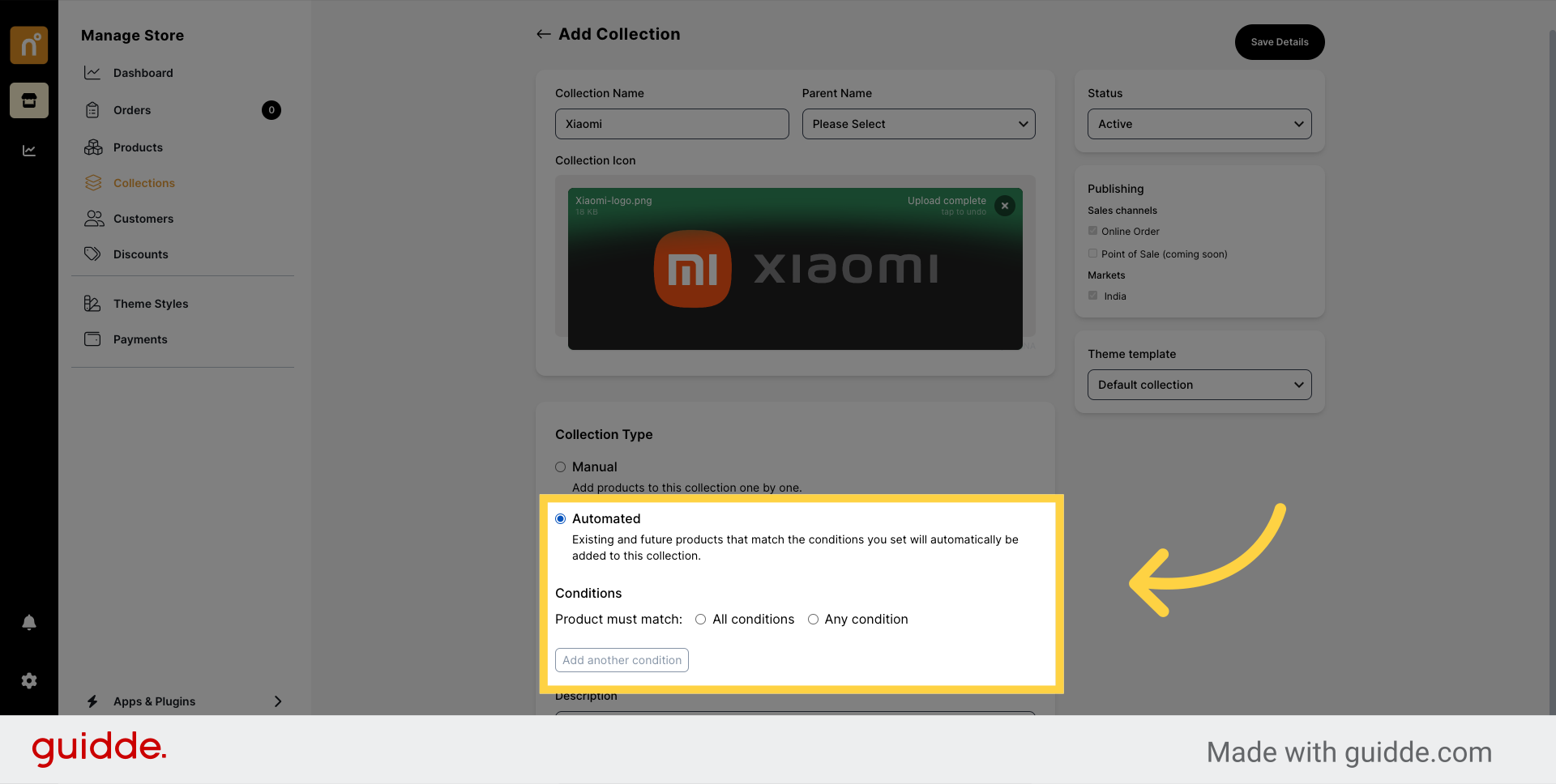Viewport: 1556px width, 784px height.
Task: Choose Any condition radio option
Action: [813, 620]
